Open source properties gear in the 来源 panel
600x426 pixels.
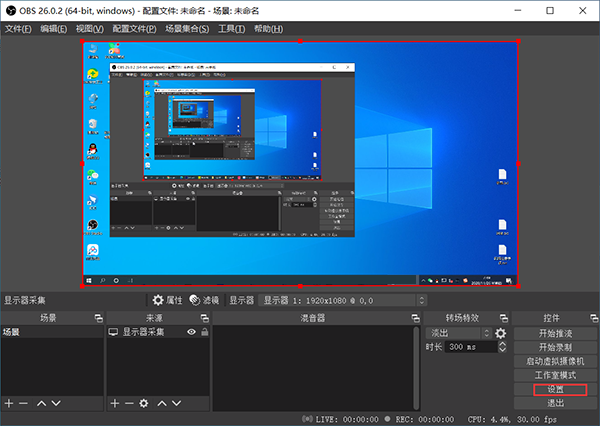[144, 403]
